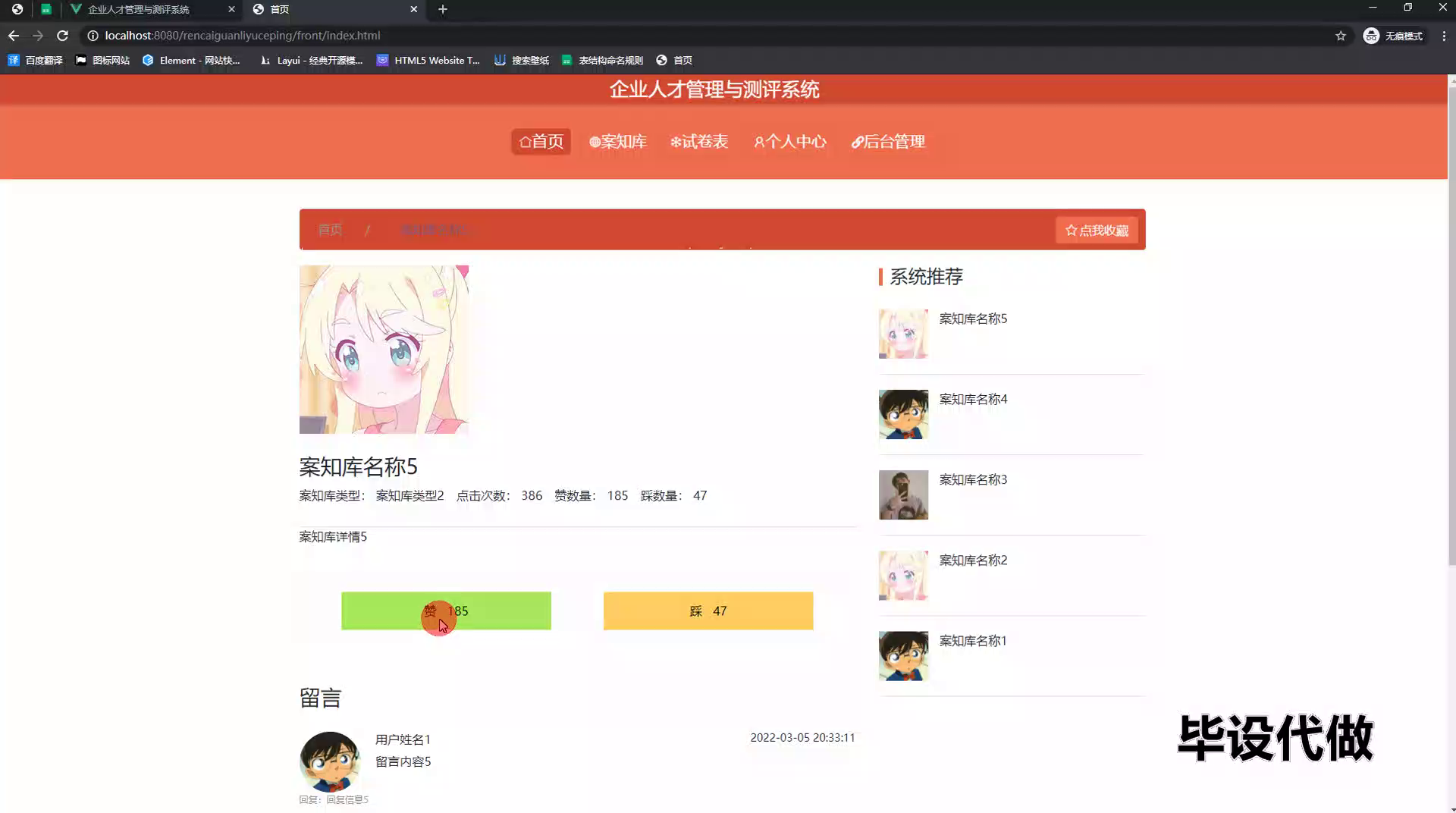Screen dimensions: 1456x813
Task: Click the browser forward arrow
Action: [x=38, y=36]
